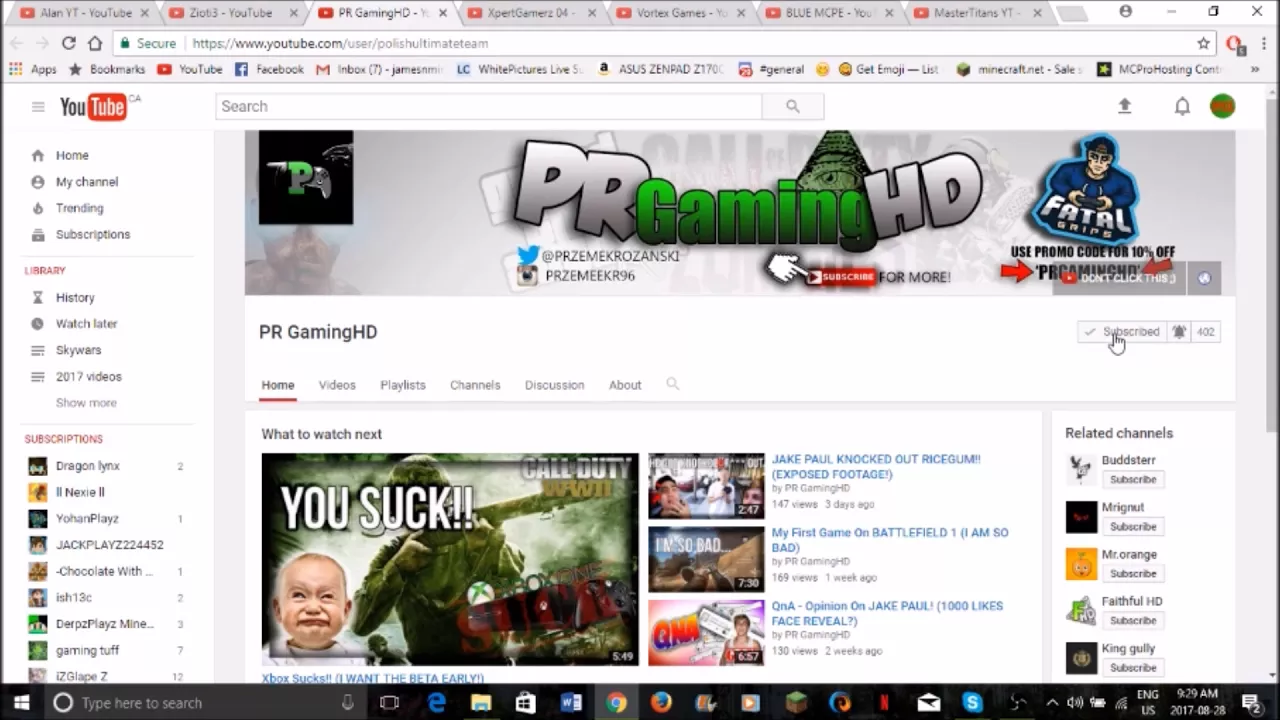
Task: Open File Explorer from the taskbar
Action: tap(481, 703)
